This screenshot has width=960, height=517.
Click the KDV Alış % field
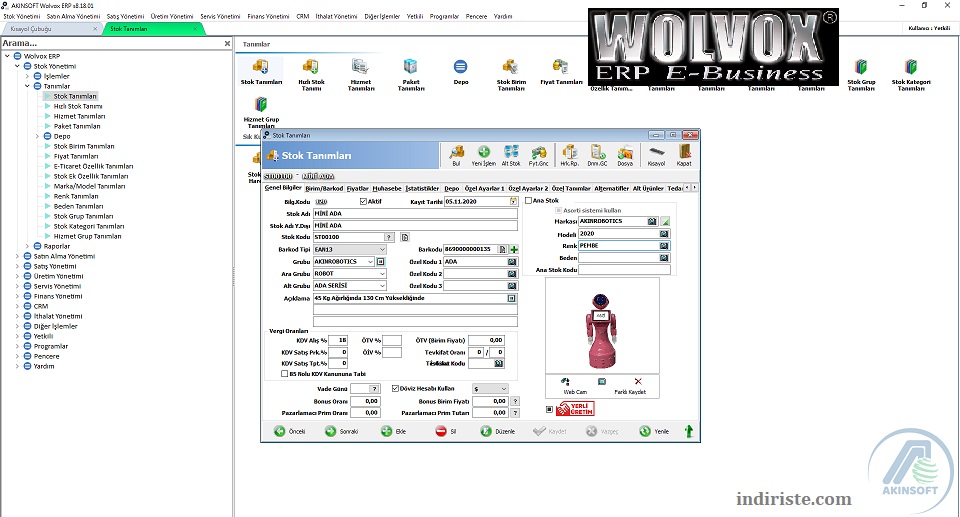point(338,340)
